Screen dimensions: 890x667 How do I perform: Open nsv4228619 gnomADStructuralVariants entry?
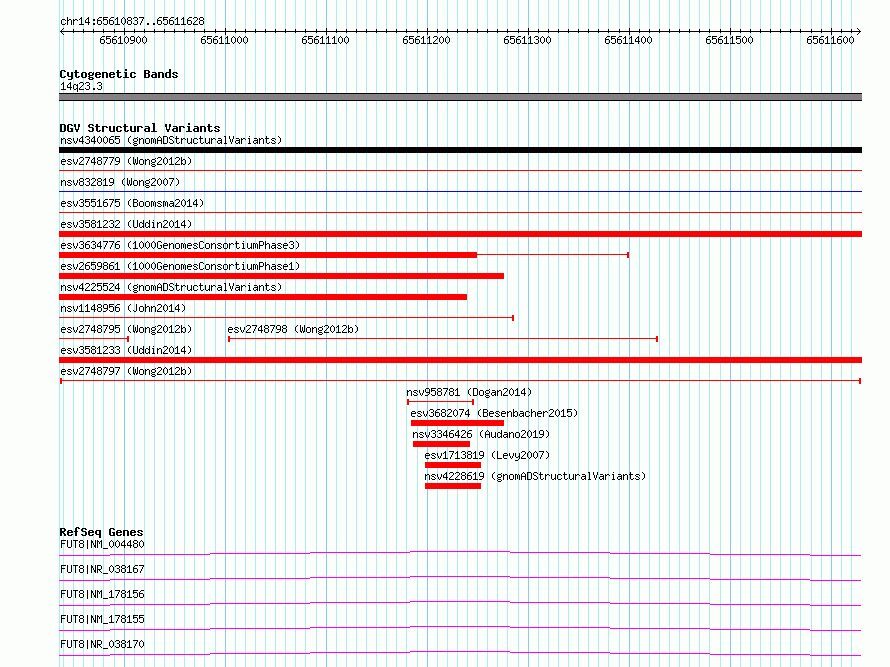point(535,476)
